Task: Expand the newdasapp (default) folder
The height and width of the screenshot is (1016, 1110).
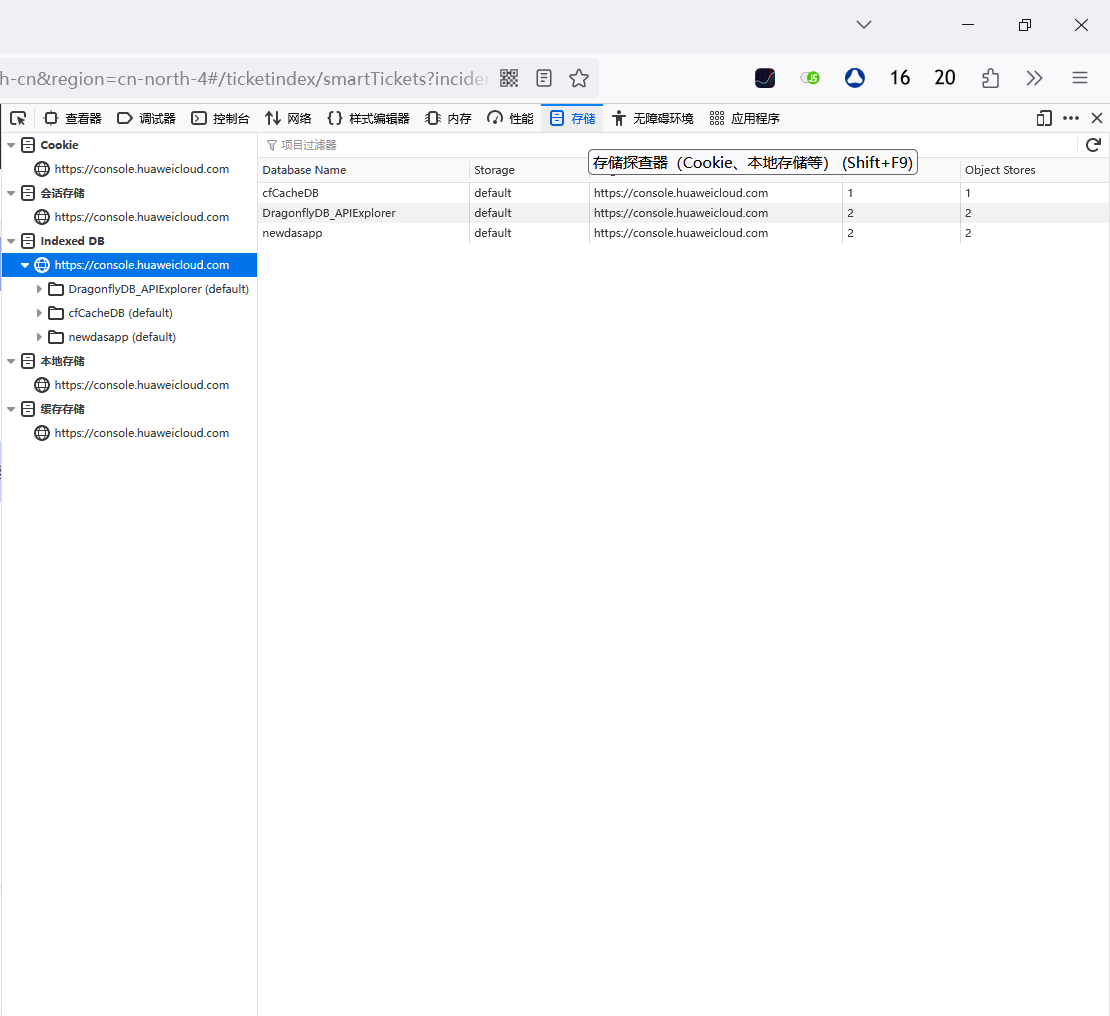Action: coord(39,338)
